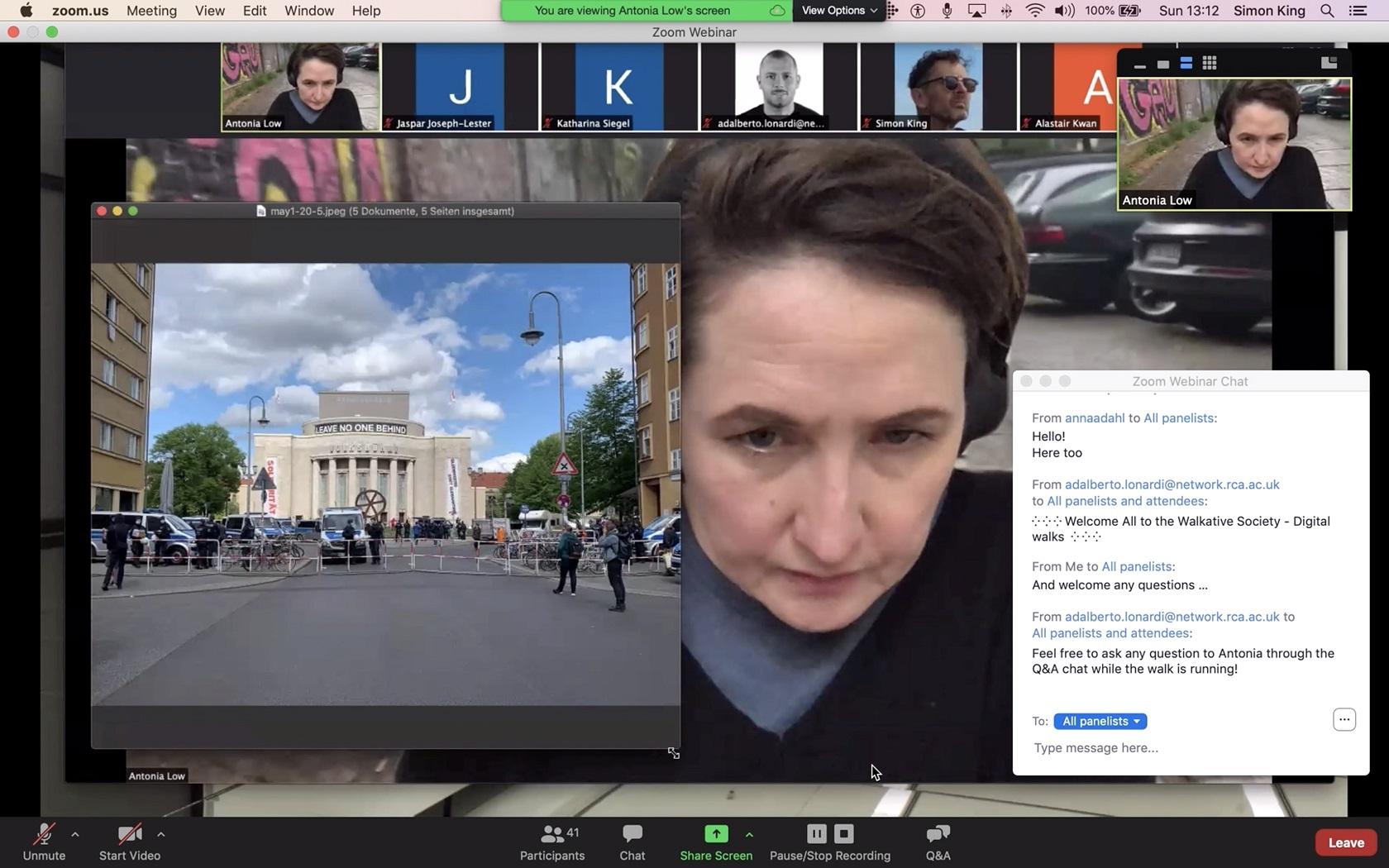
Task: Unmute the microphone
Action: 44,842
